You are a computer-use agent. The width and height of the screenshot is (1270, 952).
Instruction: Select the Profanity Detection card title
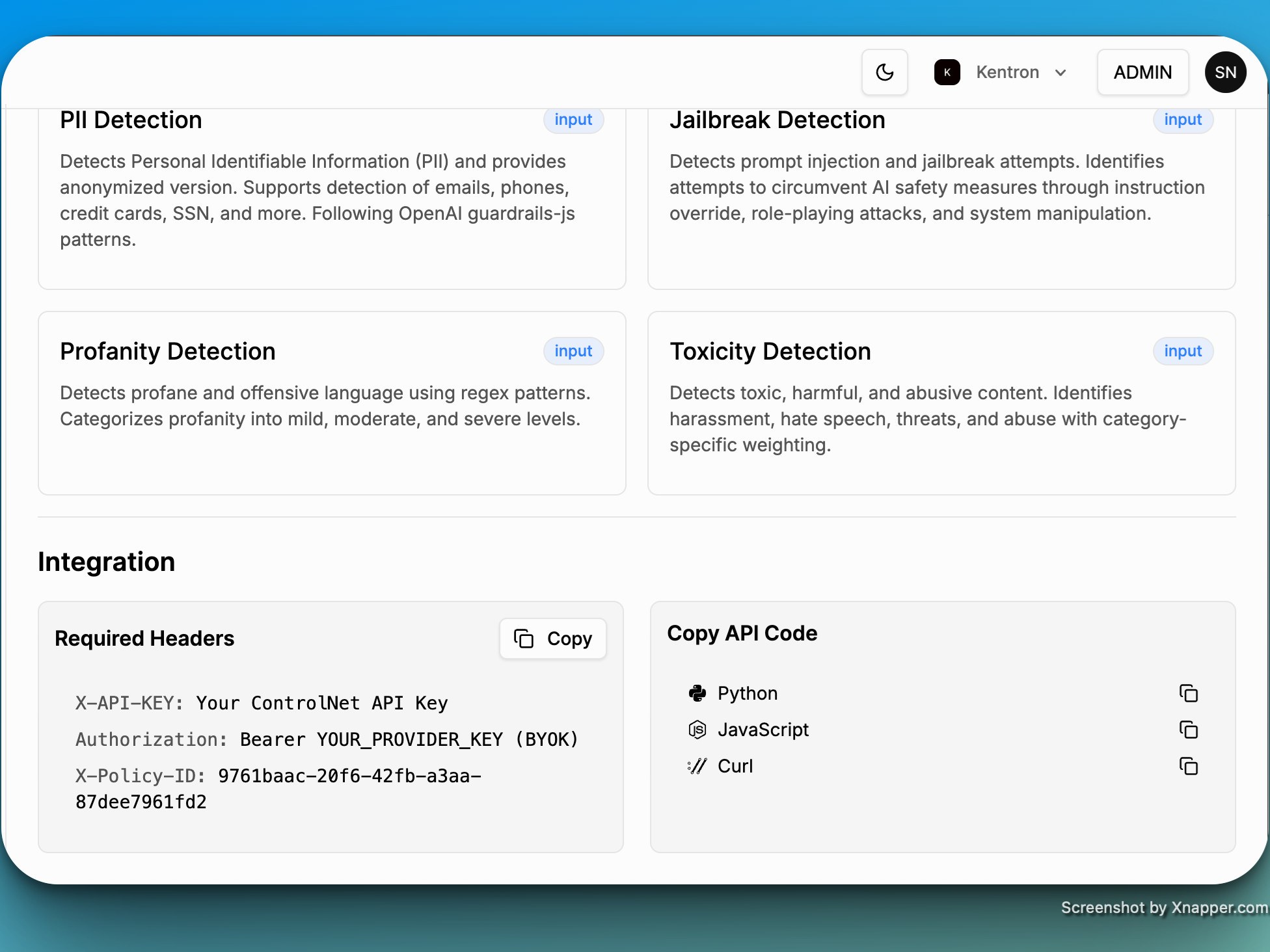coord(168,351)
